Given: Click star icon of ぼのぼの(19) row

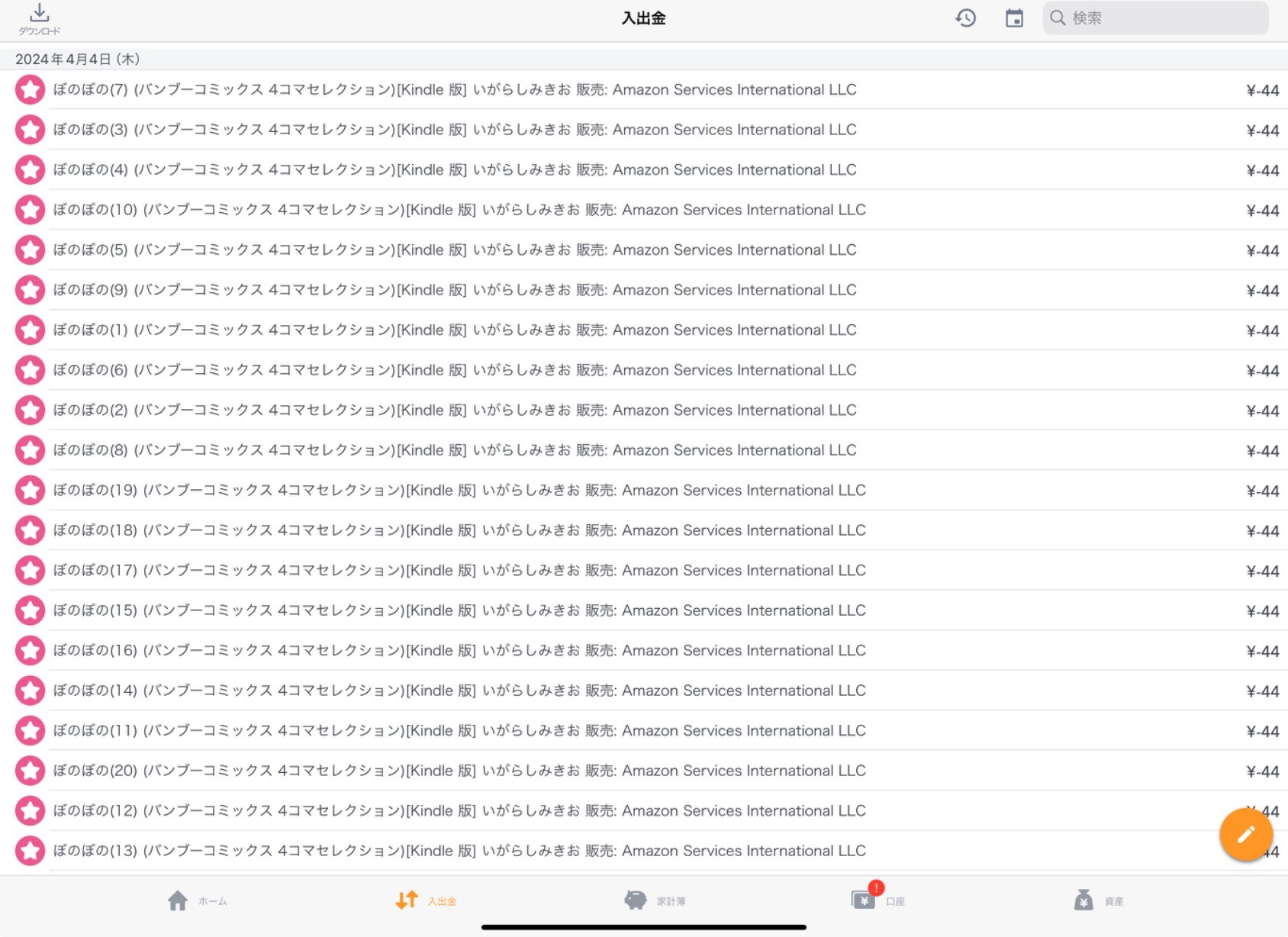Looking at the screenshot, I should (31, 491).
